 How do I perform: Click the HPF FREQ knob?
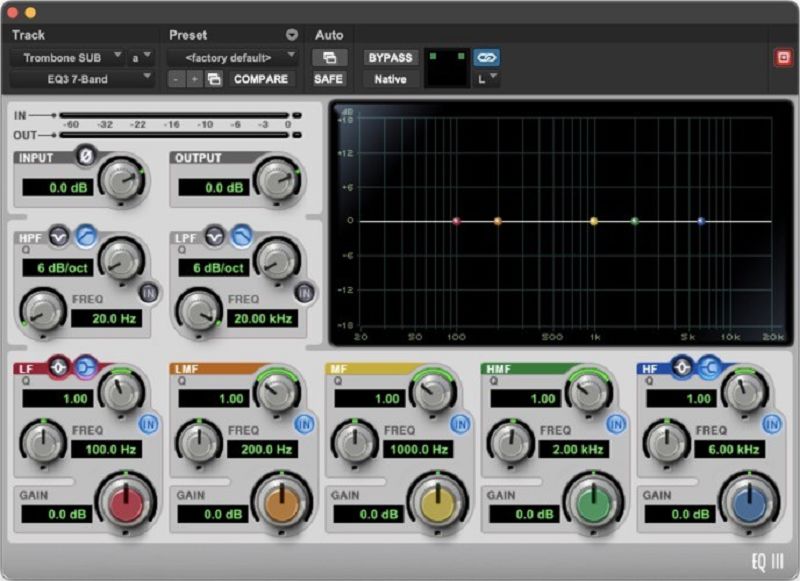43,311
